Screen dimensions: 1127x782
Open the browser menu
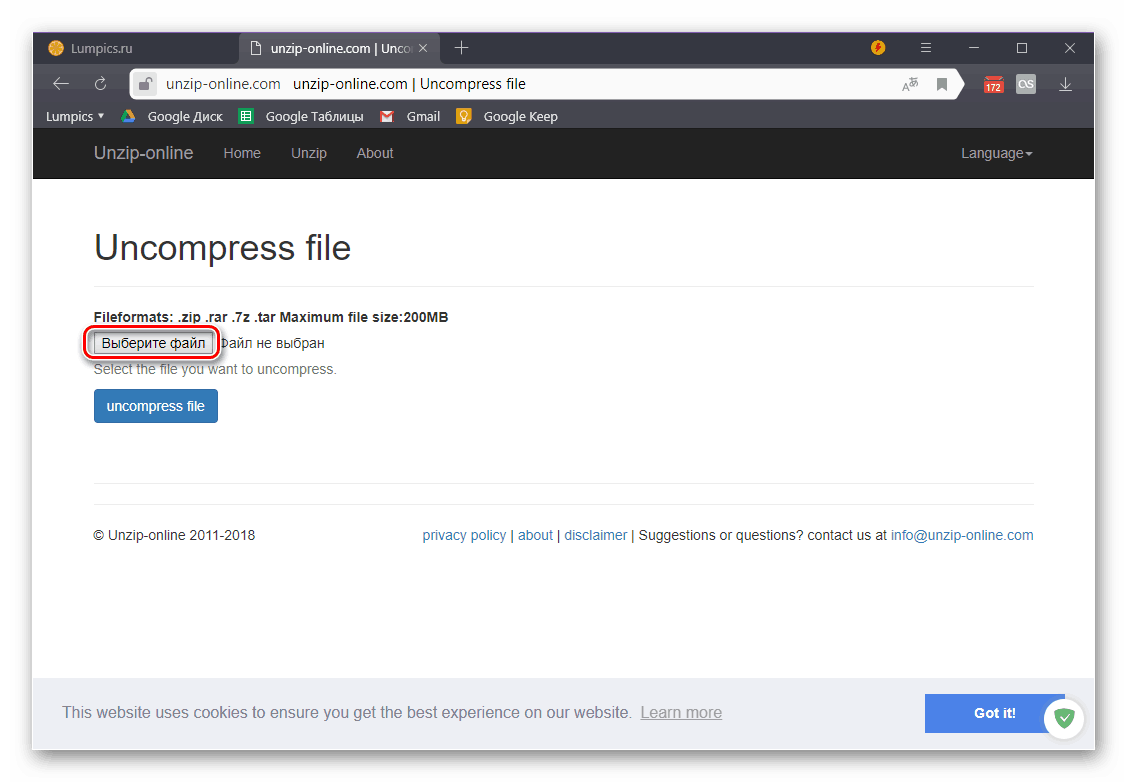[925, 47]
